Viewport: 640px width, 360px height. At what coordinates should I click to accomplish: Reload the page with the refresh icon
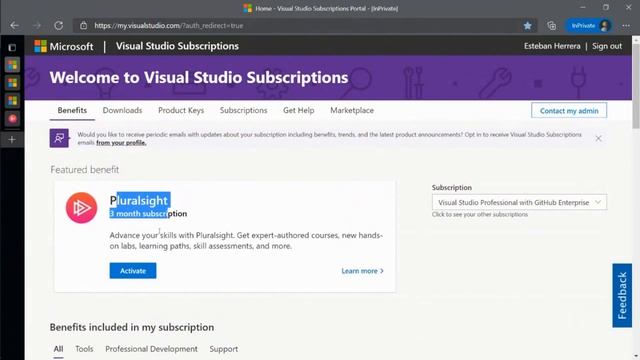click(x=59, y=26)
